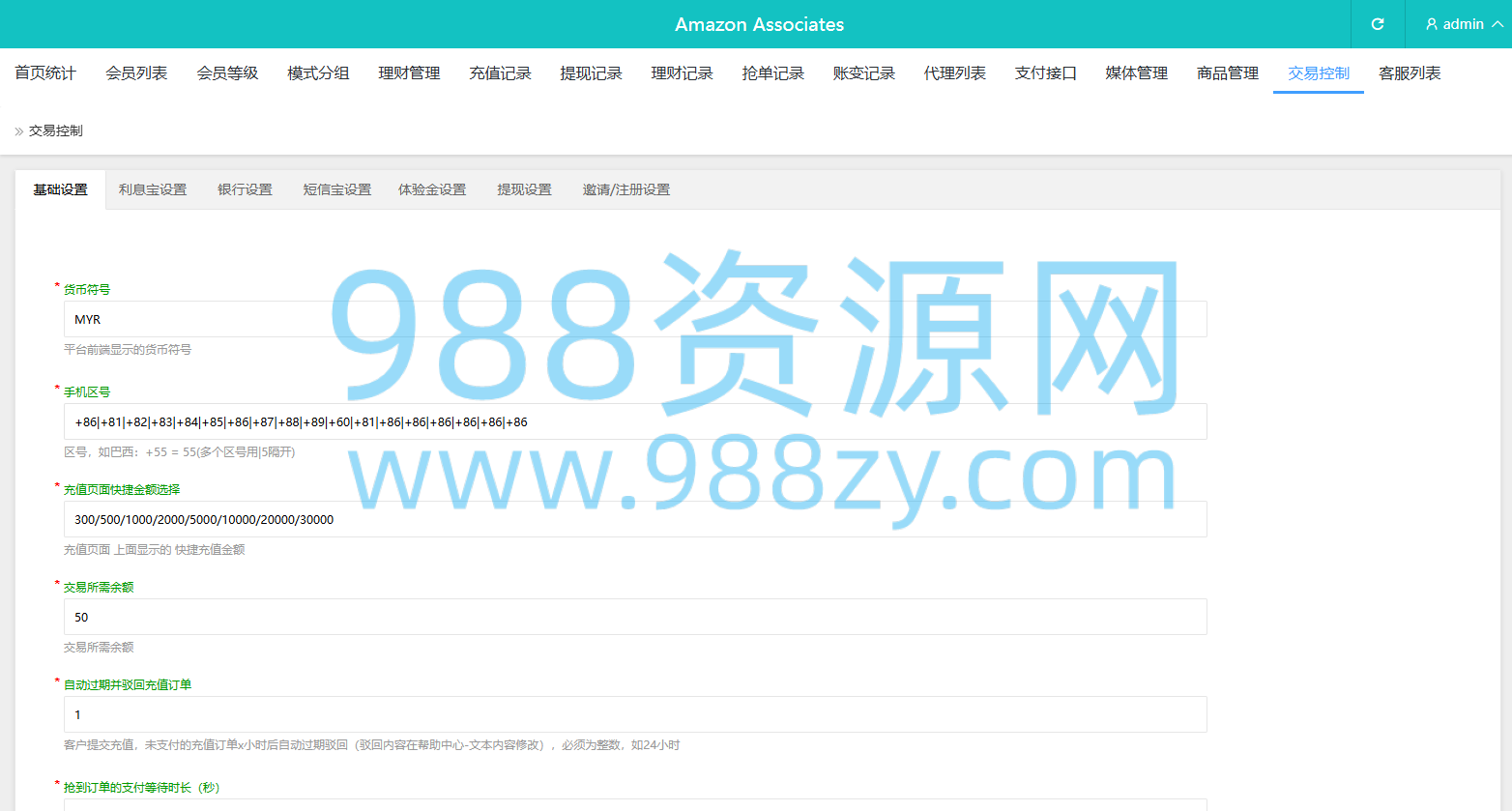Image resolution: width=1512 pixels, height=811 pixels.
Task: Open the 邀请/注册设置 tab
Action: [x=625, y=189]
